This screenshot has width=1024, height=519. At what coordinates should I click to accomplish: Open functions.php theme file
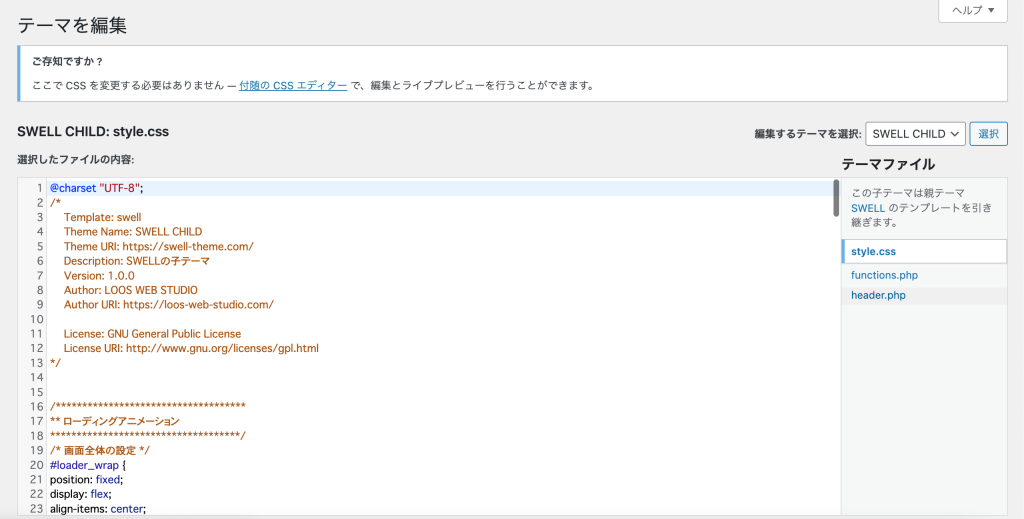[884, 275]
